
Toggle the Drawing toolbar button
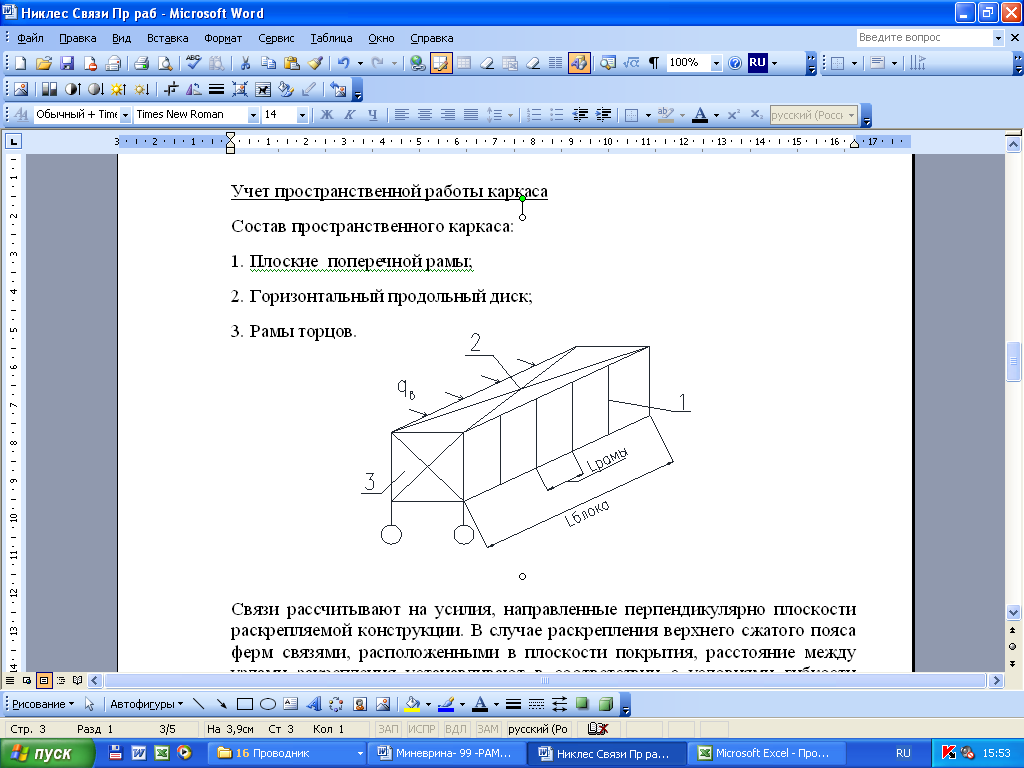tap(579, 63)
